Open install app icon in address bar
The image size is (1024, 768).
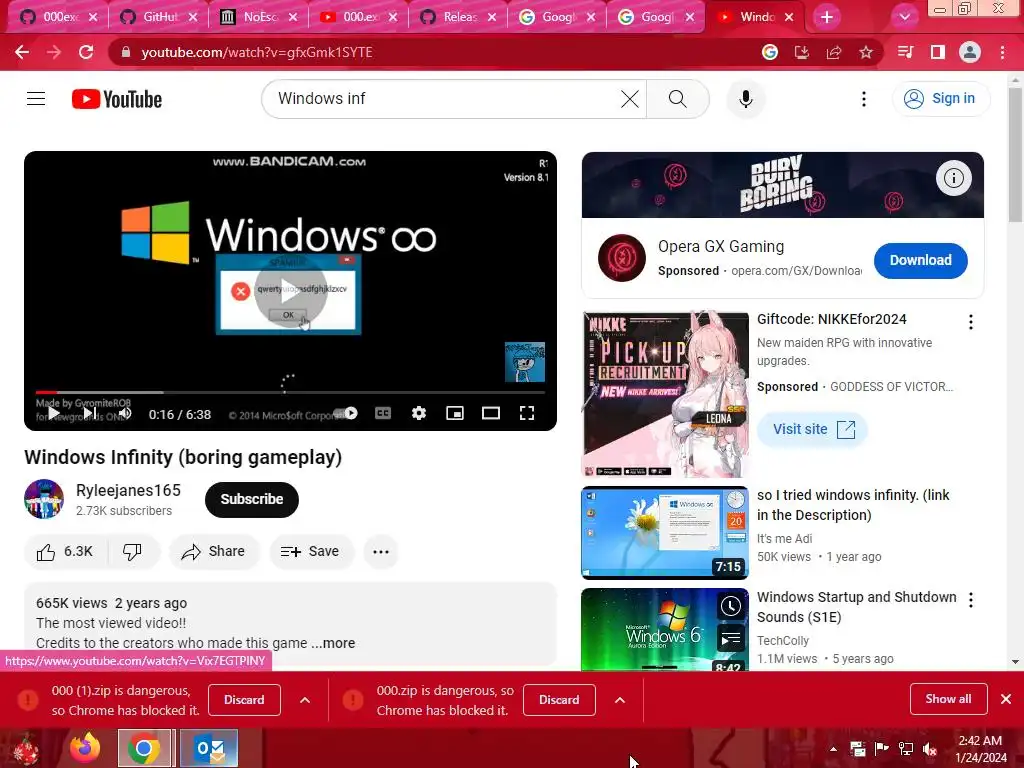(802, 52)
